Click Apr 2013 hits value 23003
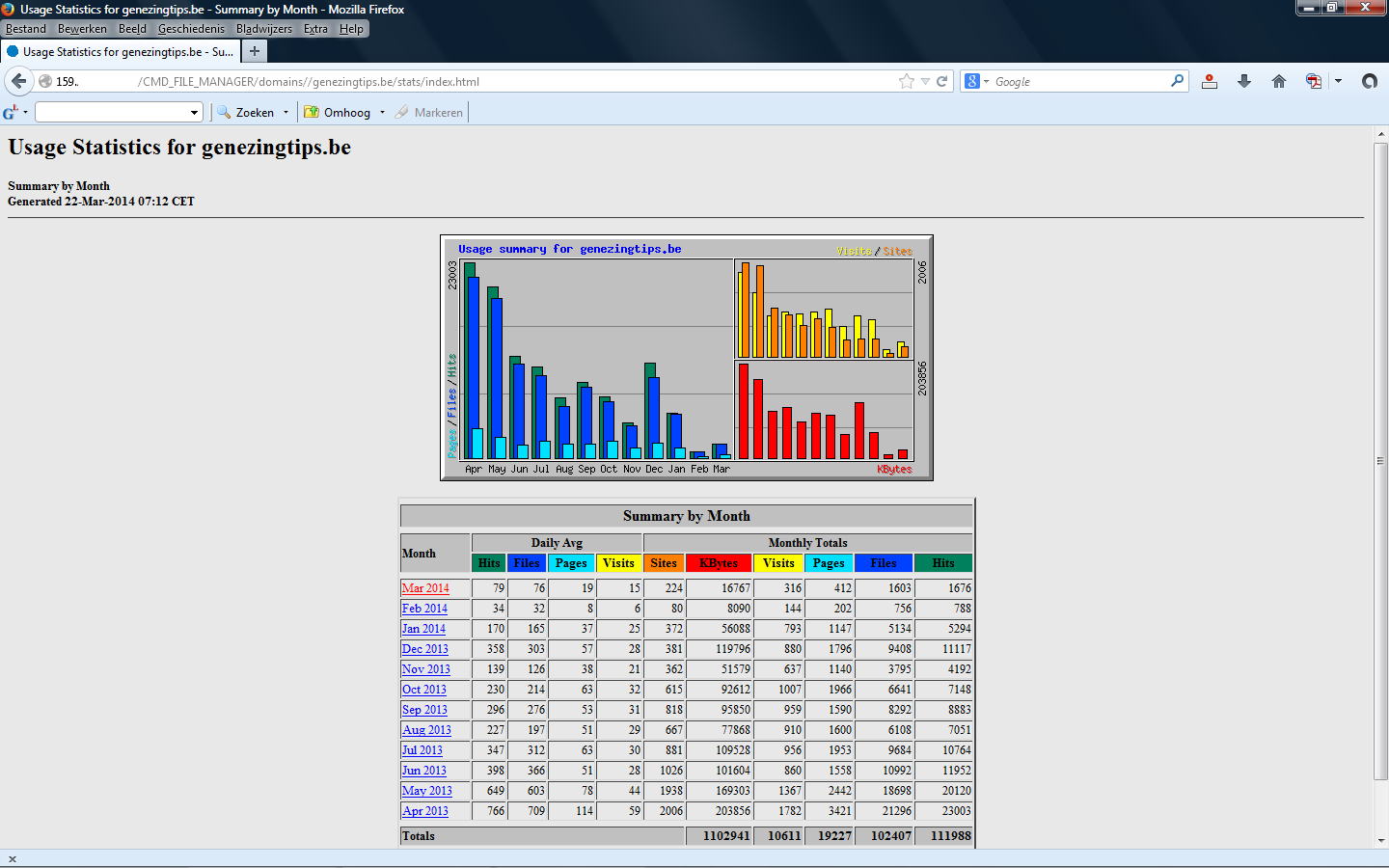This screenshot has height=868, width=1389. 956,811
